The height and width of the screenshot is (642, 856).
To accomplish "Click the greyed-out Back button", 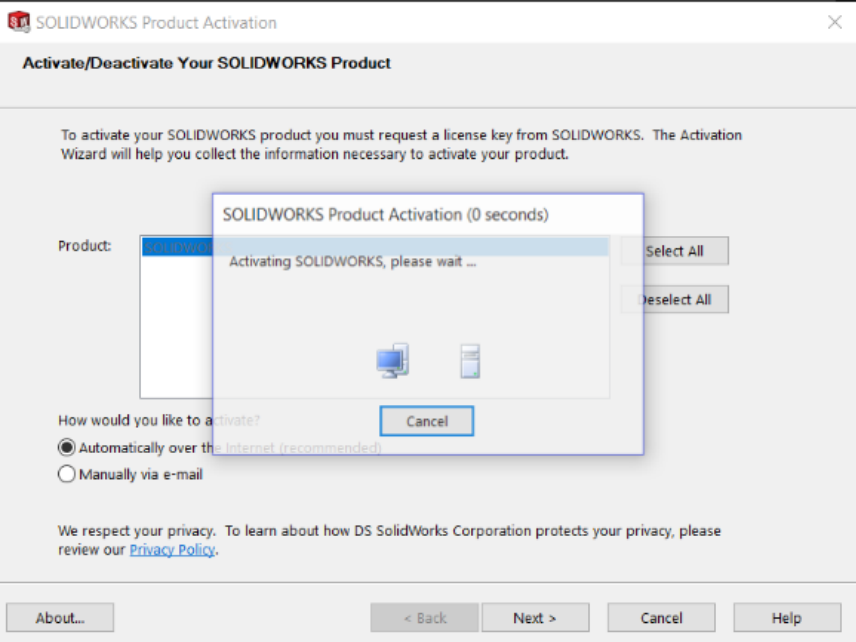I will coord(424,618).
